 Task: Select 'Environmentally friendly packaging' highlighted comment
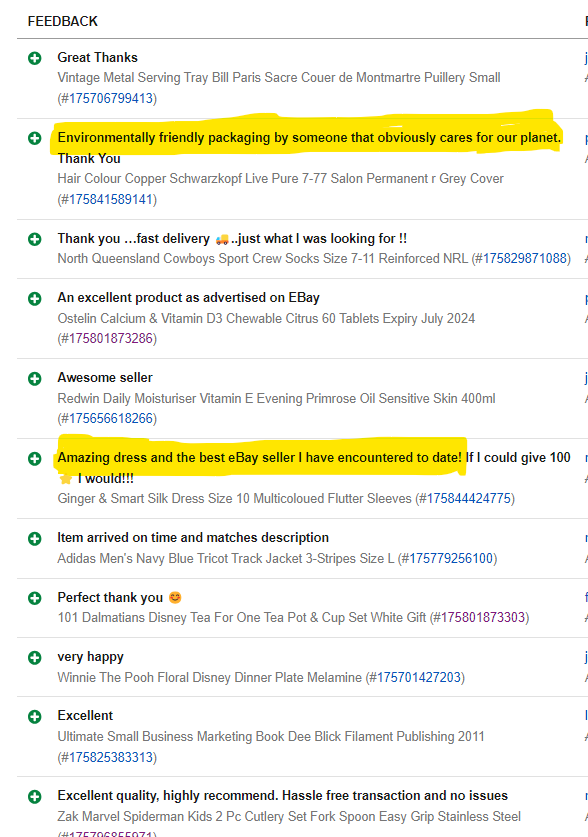[309, 138]
